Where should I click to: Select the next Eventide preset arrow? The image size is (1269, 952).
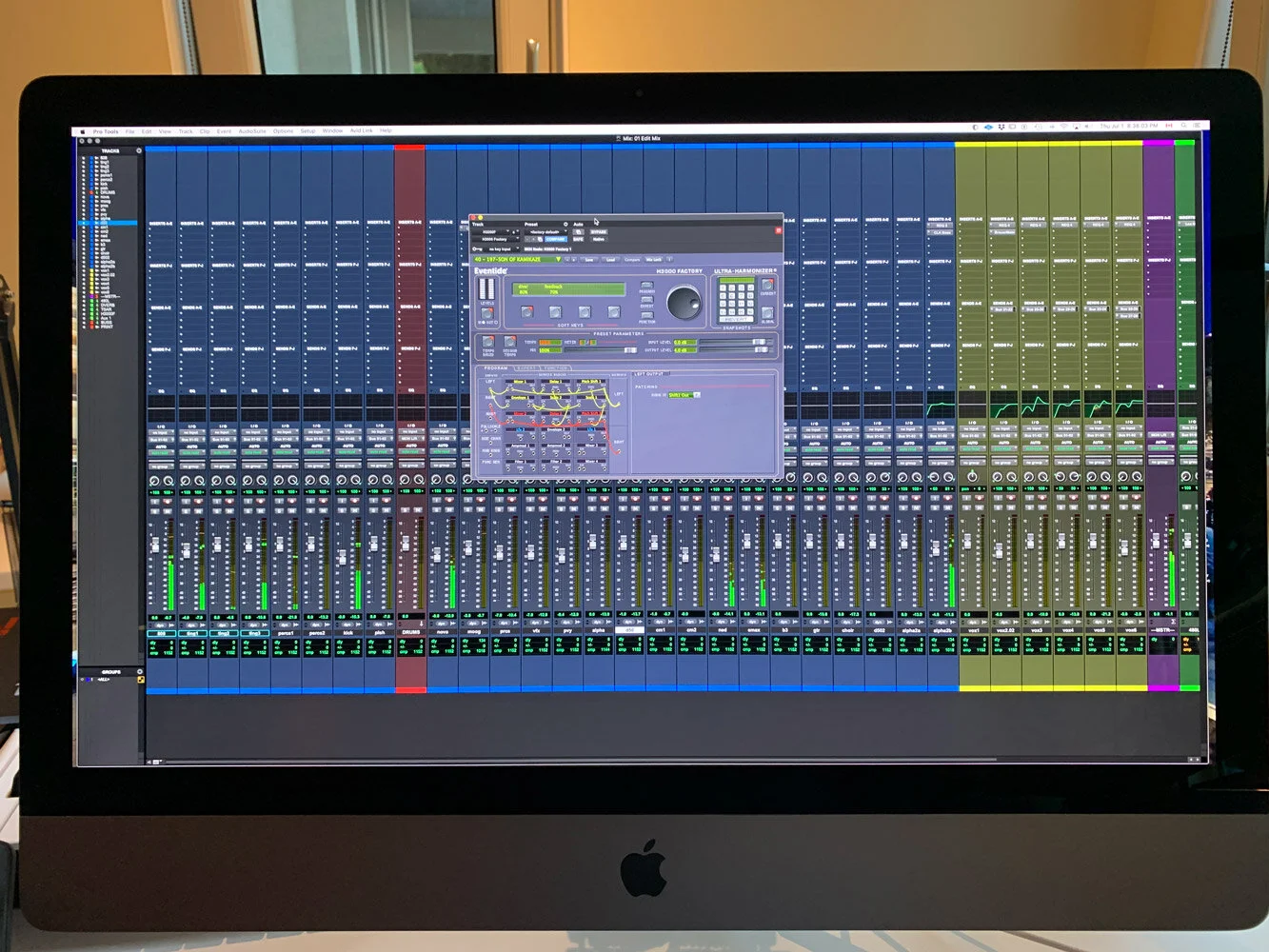pos(574,259)
